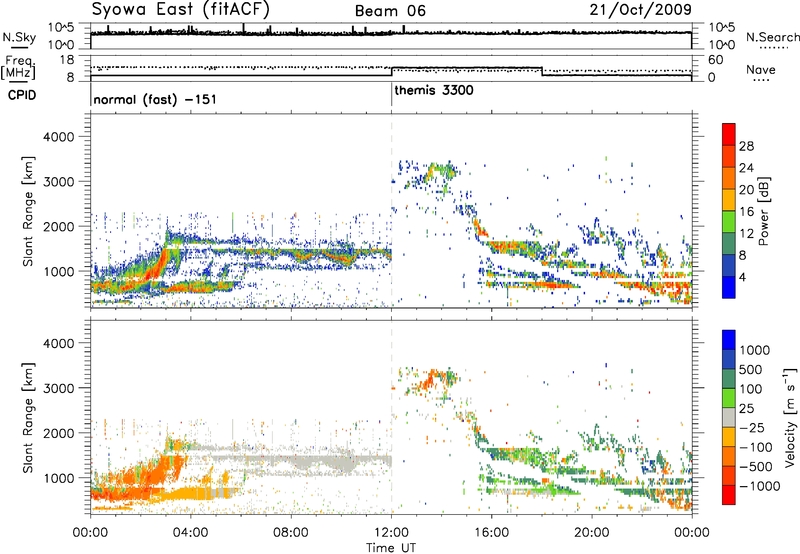800x554 pixels.
Task: Click the -25 tick on velocity colorbar
Action: coord(754,427)
